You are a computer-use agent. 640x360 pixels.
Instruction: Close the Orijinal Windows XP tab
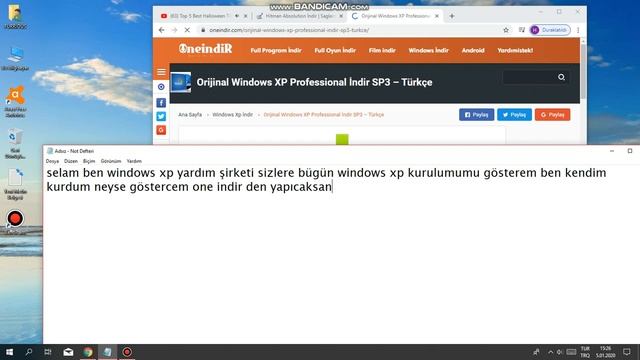(x=437, y=16)
